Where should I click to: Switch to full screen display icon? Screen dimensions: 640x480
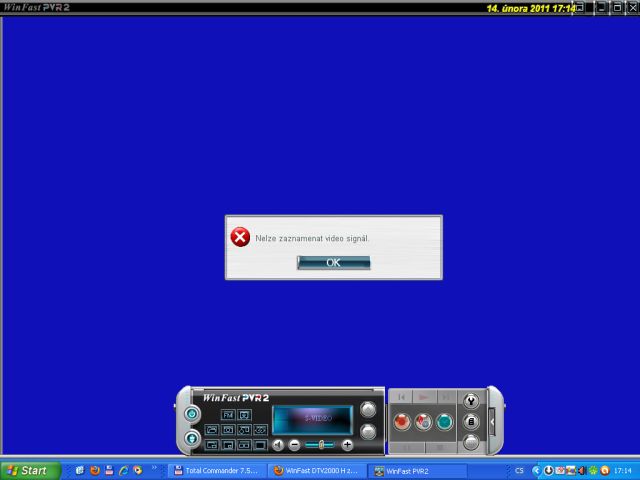pos(260,445)
